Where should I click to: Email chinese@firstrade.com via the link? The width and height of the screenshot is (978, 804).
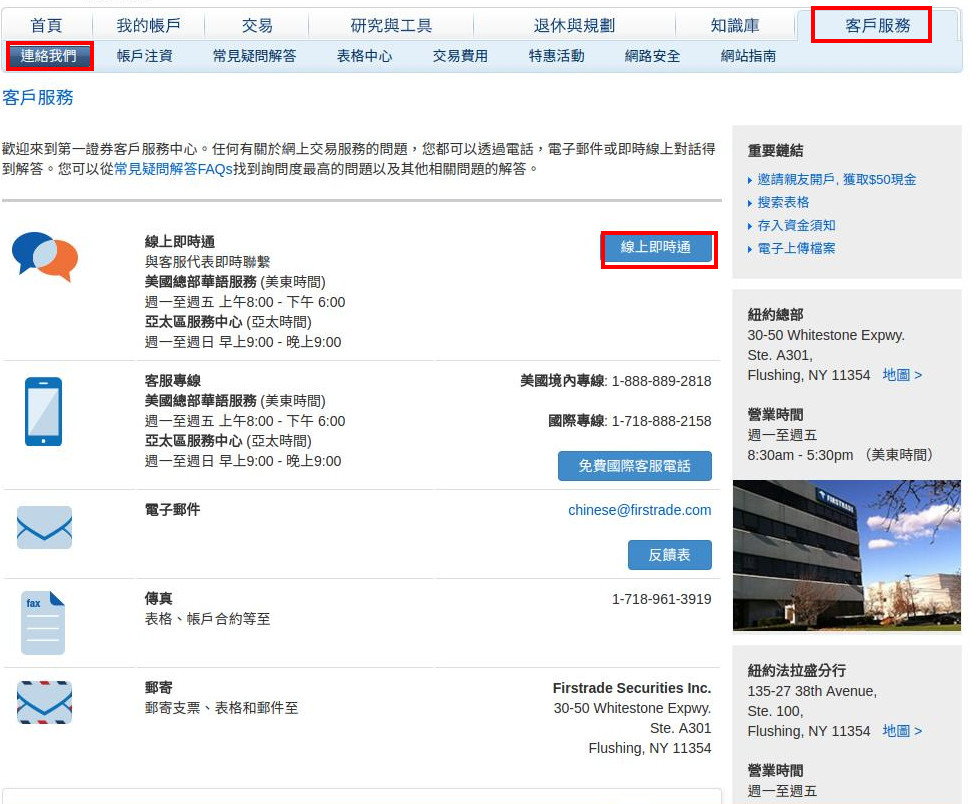coord(639,510)
